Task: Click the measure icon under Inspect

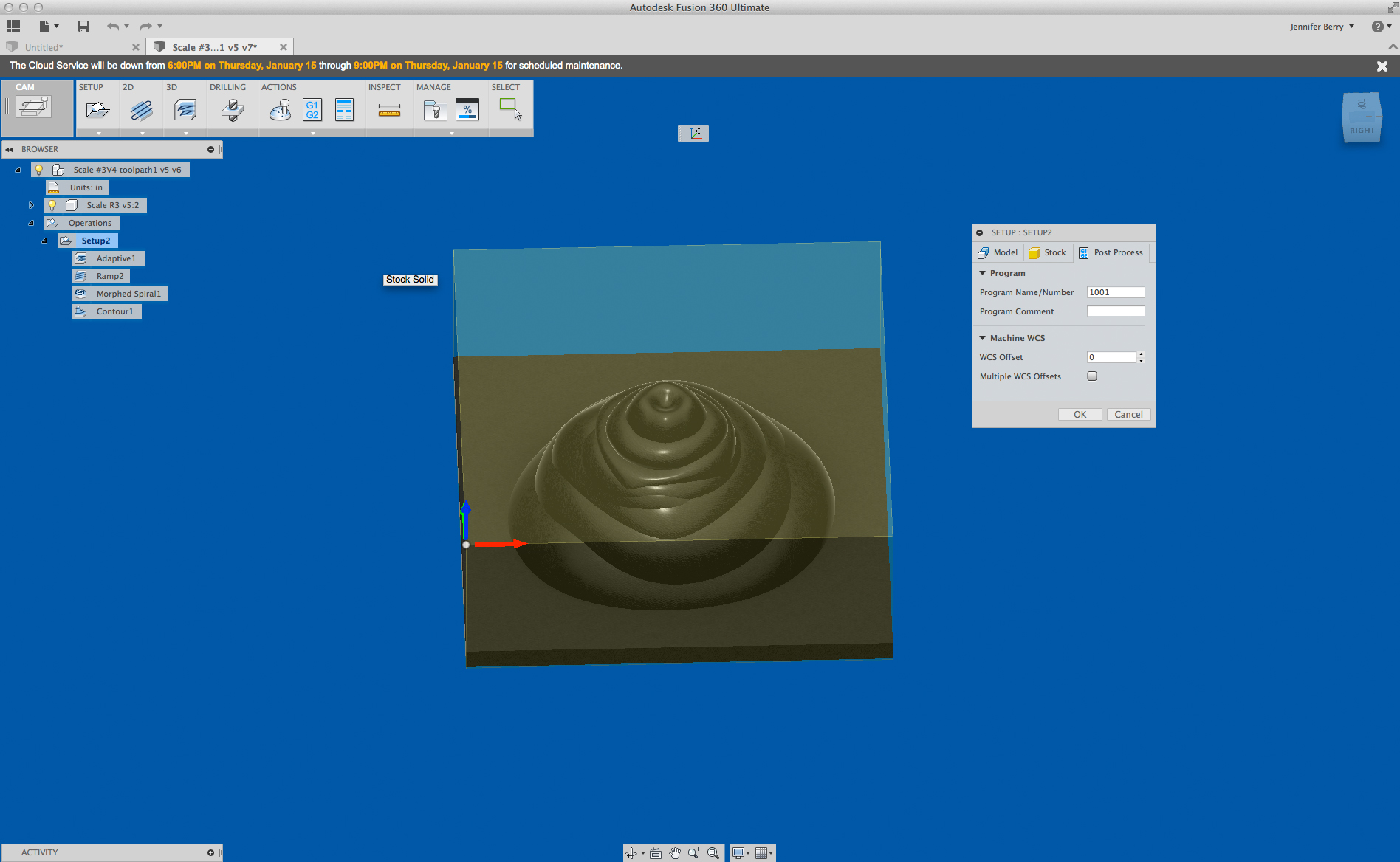Action: [x=389, y=109]
